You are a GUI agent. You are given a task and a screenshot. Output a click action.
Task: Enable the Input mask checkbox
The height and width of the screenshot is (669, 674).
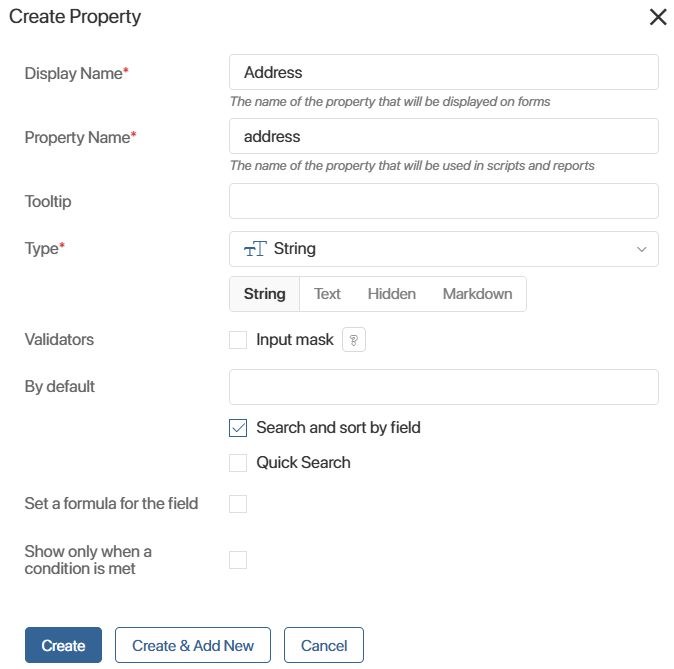pos(238,340)
